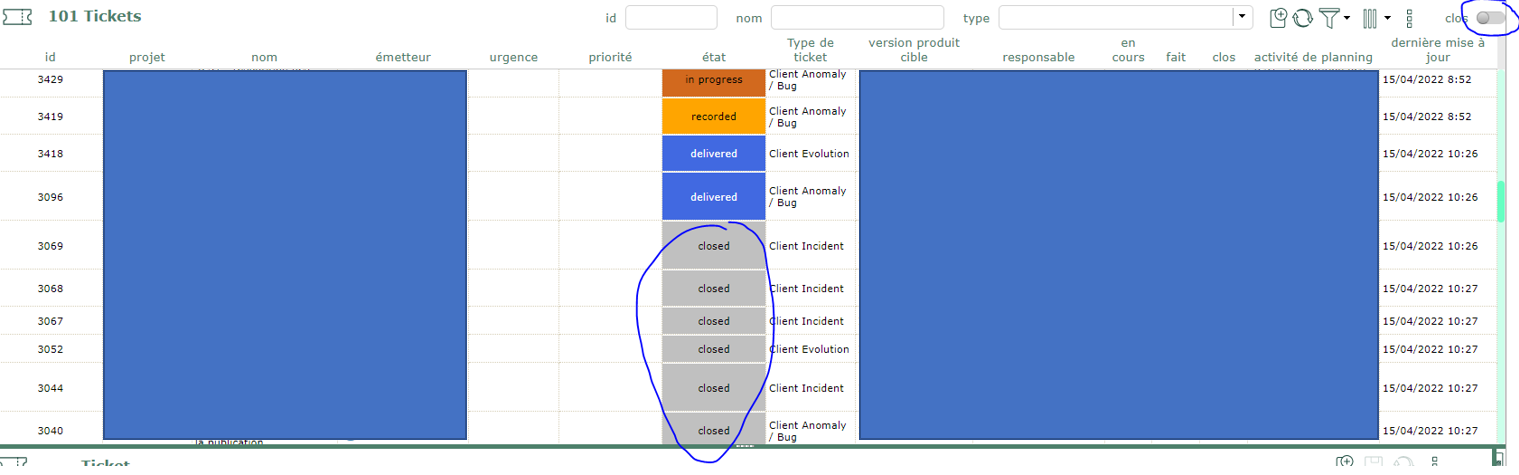Screen dimensions: 1519x475
Task: Select the orange 'recorded' state cell
Action: pyautogui.click(x=713, y=116)
